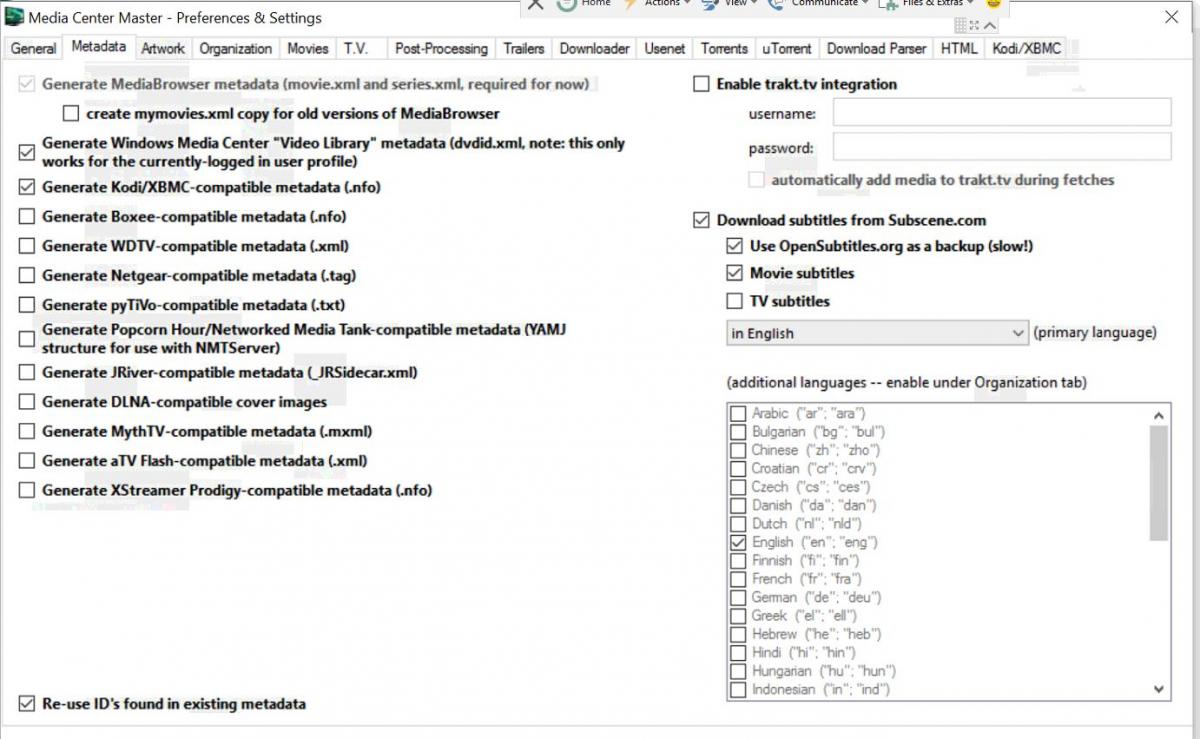Click the trakt.tv username field
The image size is (1200, 739).
pos(1002,112)
